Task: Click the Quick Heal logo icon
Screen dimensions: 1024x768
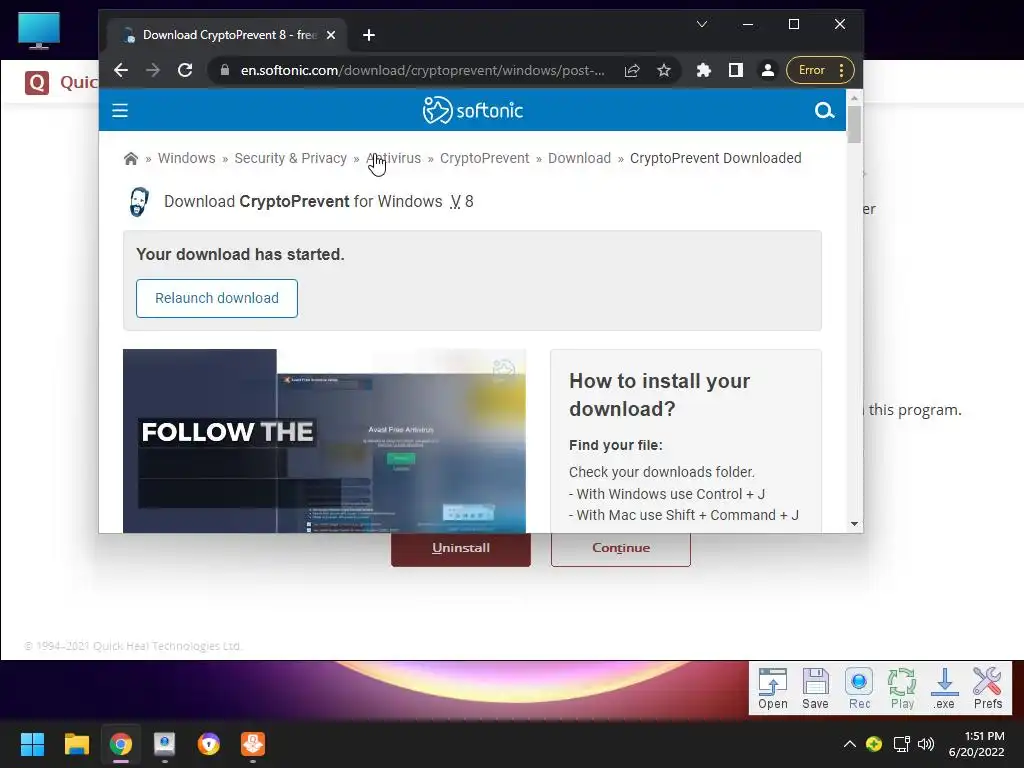Action: pyautogui.click(x=37, y=83)
